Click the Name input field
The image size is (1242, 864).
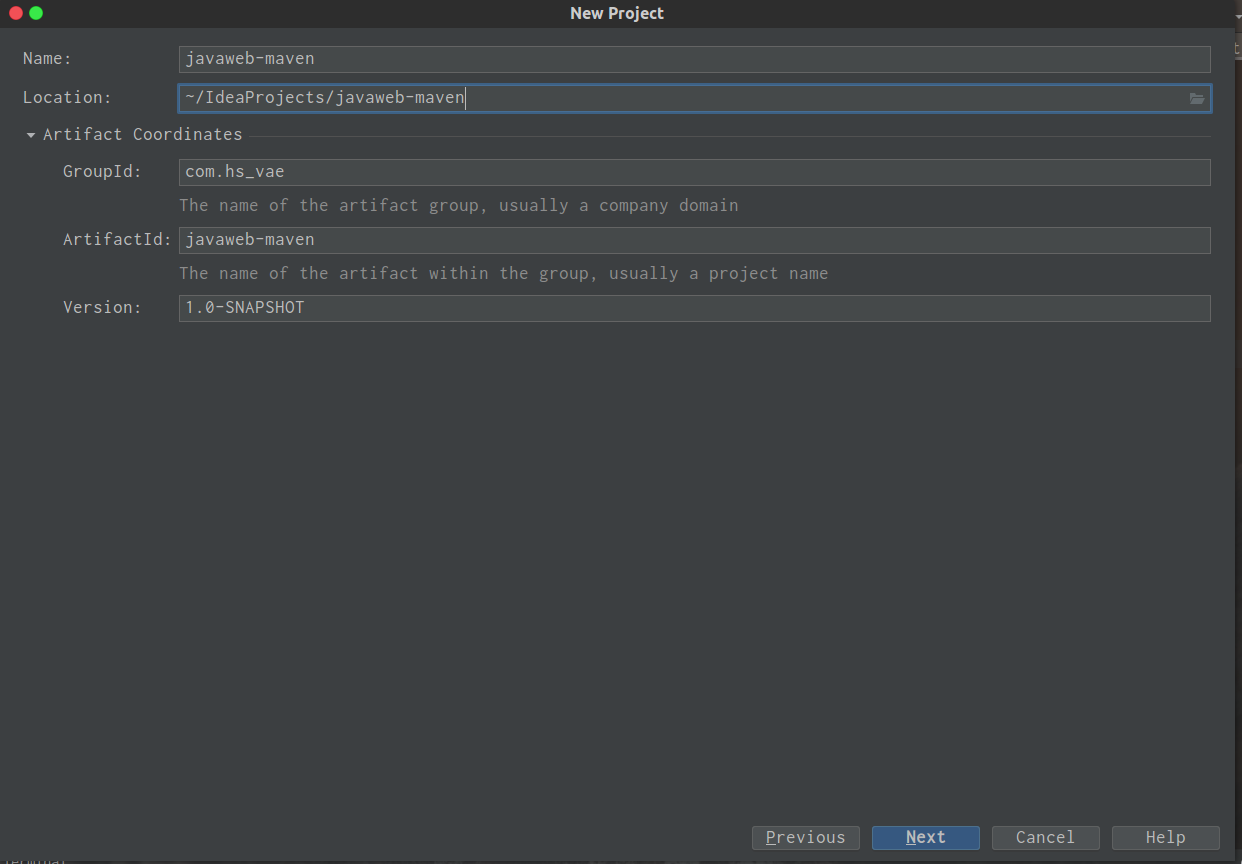point(695,59)
